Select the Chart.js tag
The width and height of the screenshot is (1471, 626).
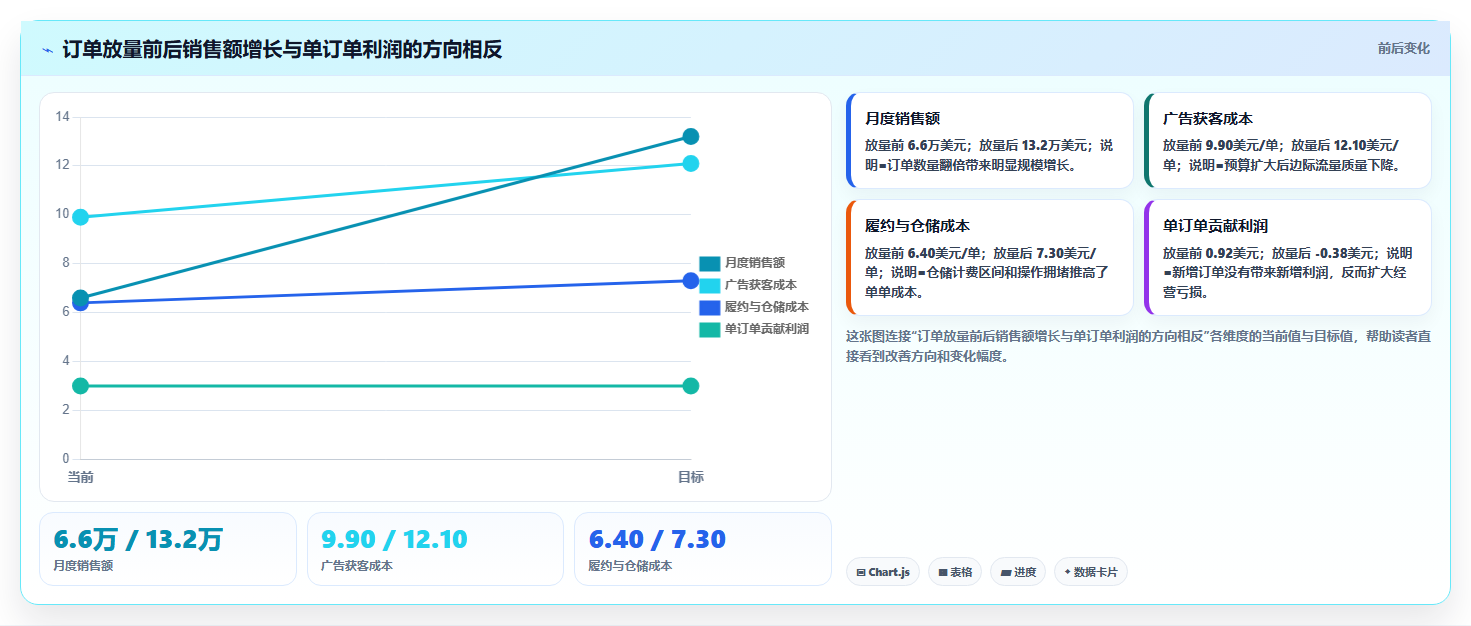coord(883,572)
